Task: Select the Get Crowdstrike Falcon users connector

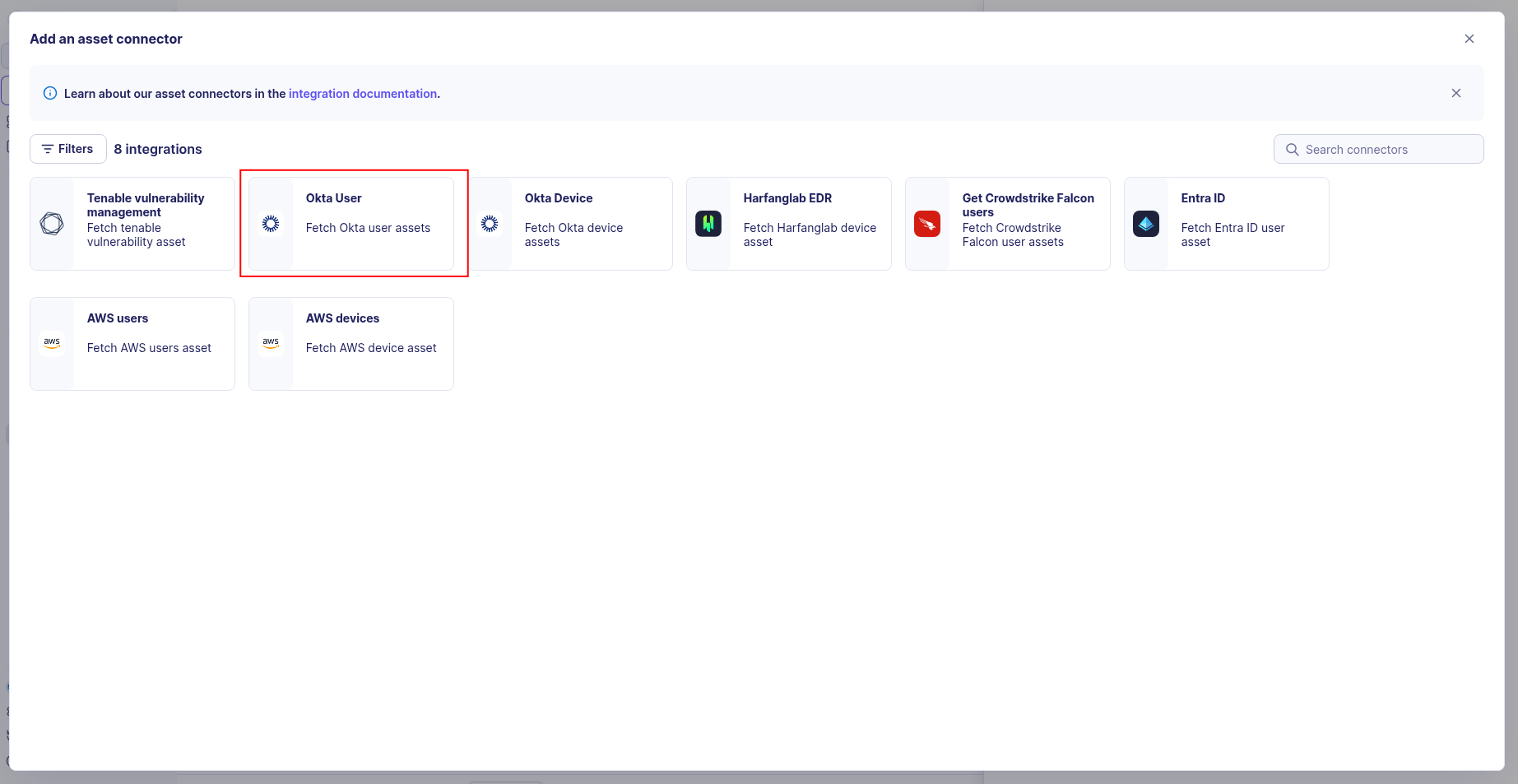Action: pos(1007,223)
